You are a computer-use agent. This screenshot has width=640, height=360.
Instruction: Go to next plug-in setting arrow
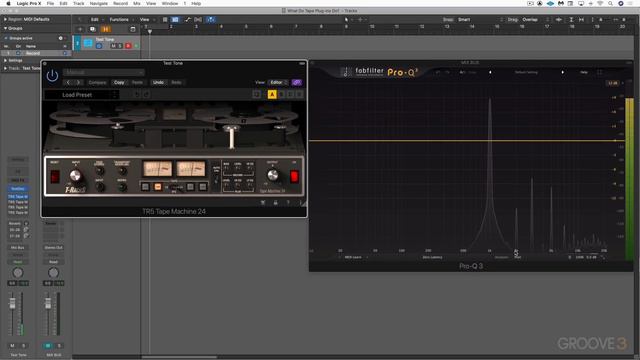click(x=78, y=82)
